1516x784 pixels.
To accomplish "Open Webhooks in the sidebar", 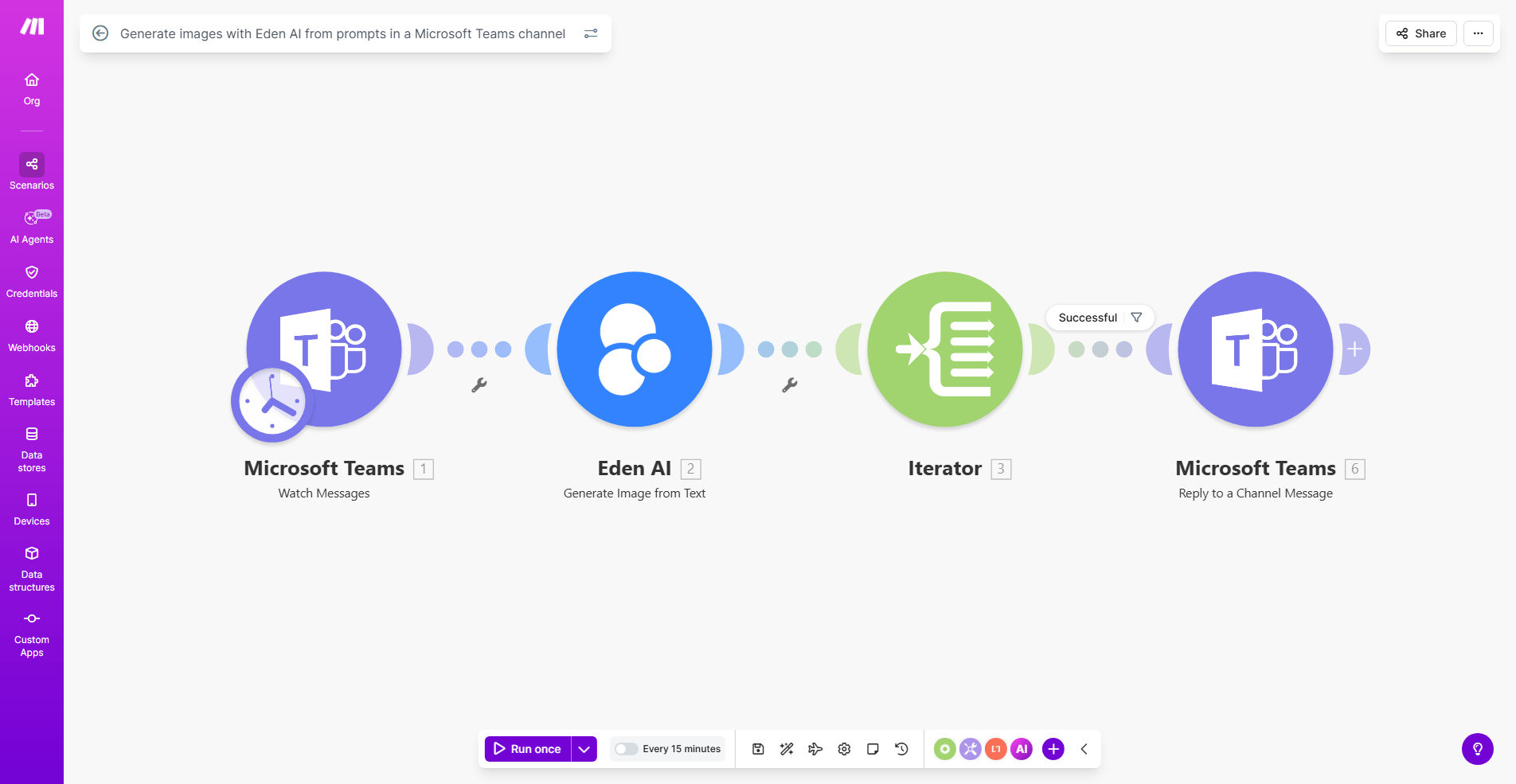I will (32, 335).
